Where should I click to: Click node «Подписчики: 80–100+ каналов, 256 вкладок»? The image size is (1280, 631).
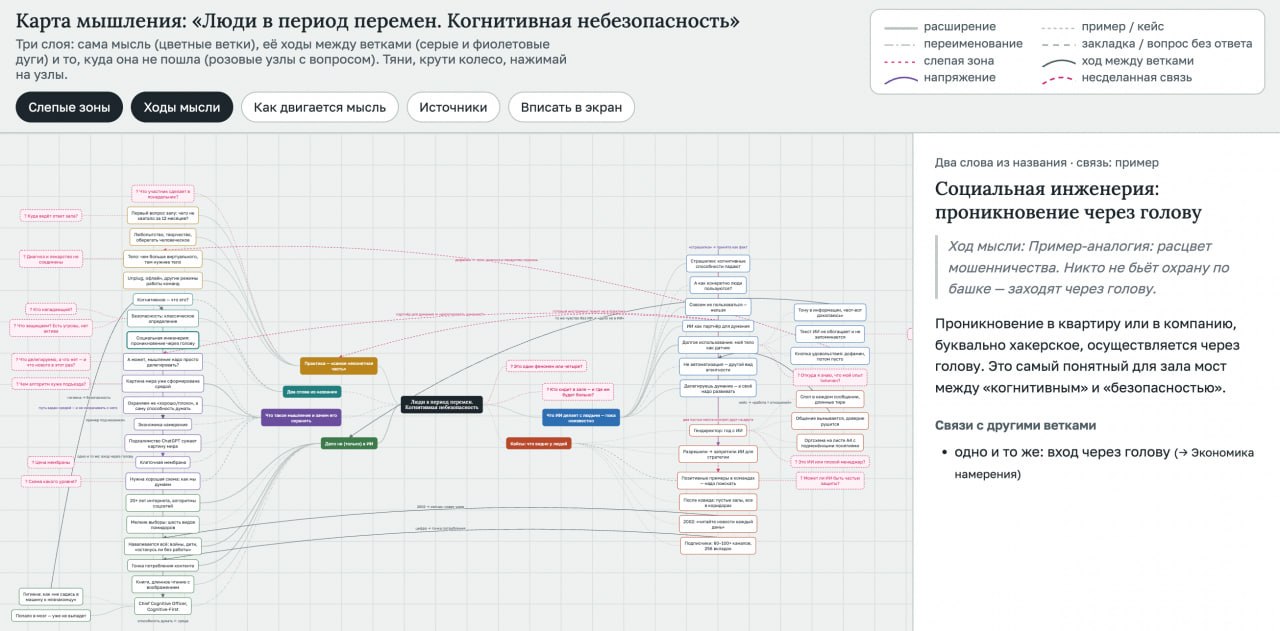(x=718, y=546)
